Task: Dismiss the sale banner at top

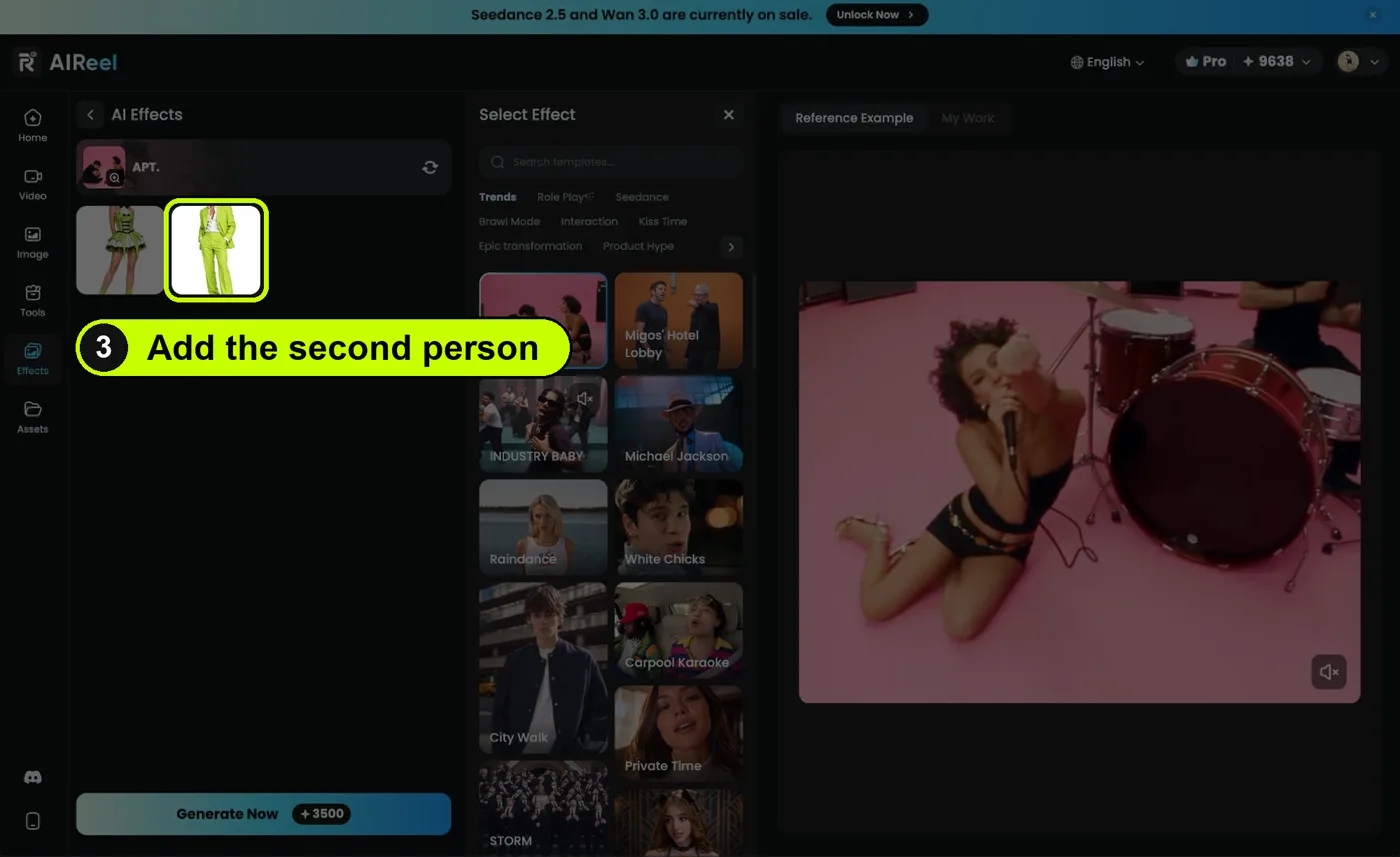Action: (x=1373, y=15)
